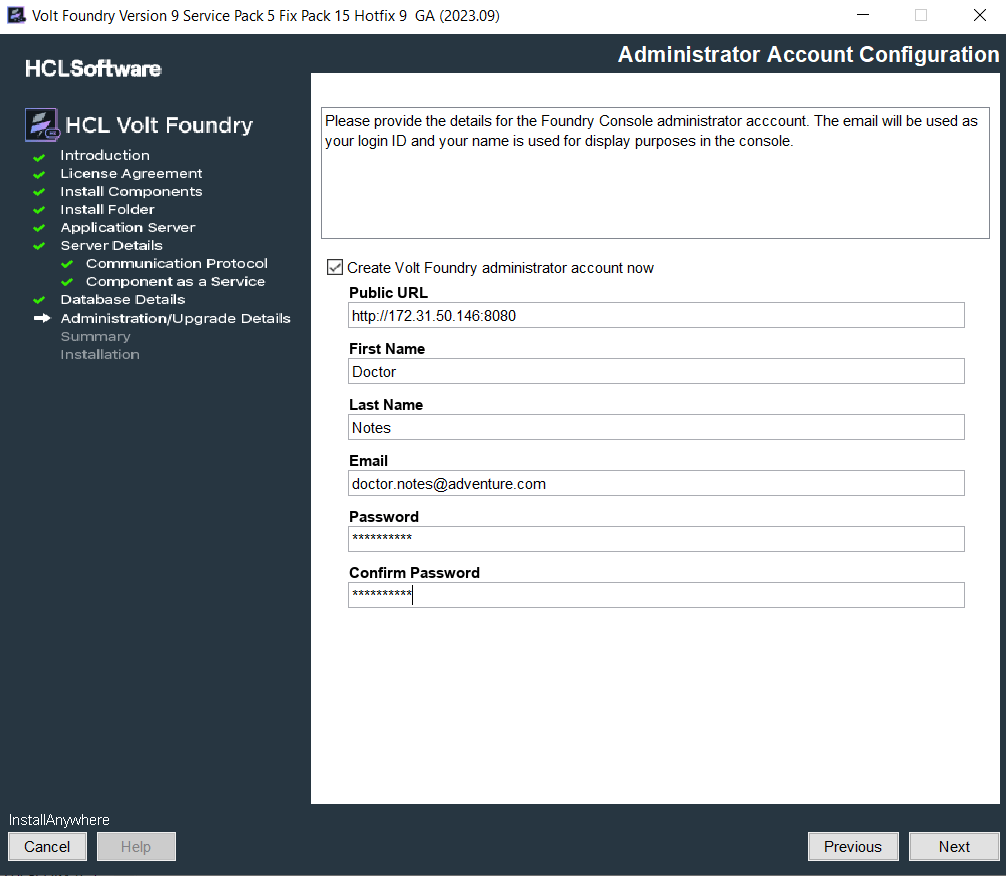Click the Email label

[368, 461]
